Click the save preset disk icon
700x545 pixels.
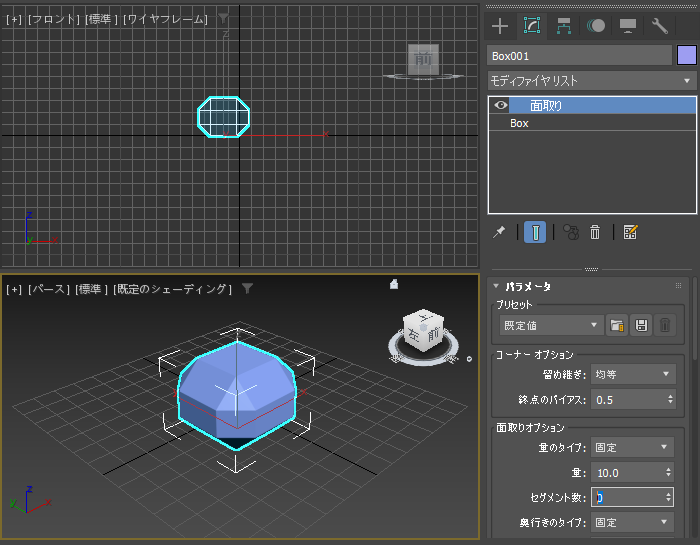[642, 325]
